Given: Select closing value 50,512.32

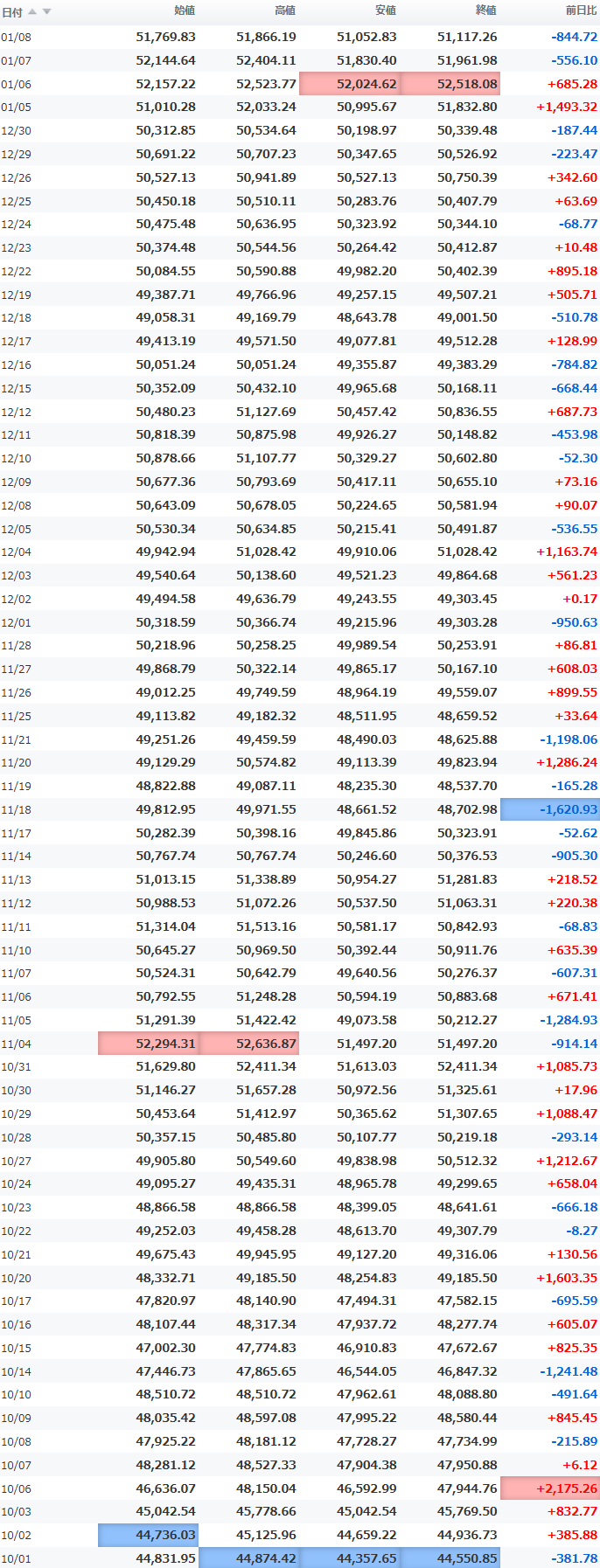Looking at the screenshot, I should click(x=467, y=1161).
